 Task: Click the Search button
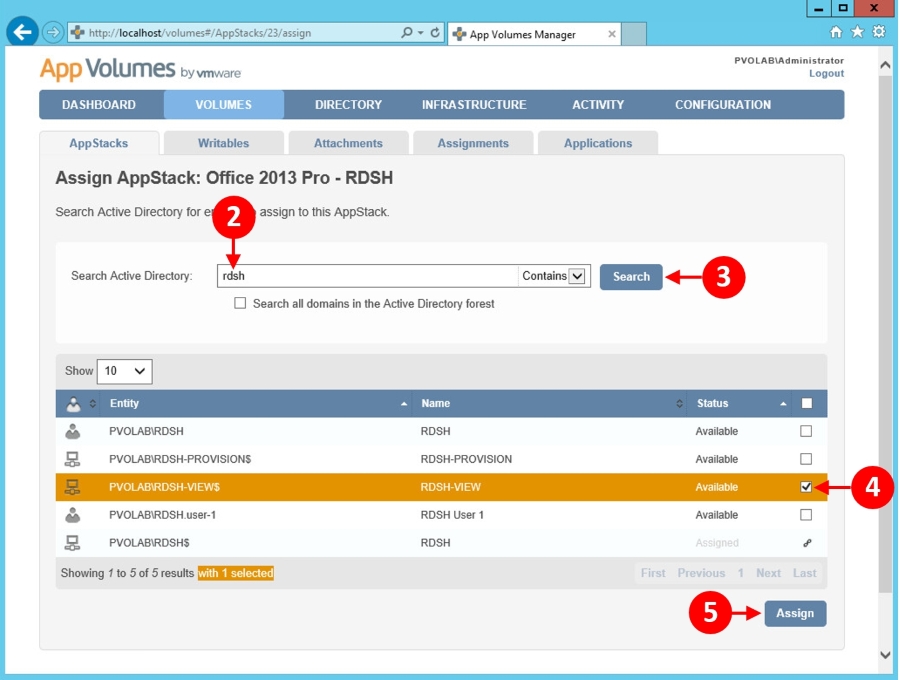[x=631, y=277]
